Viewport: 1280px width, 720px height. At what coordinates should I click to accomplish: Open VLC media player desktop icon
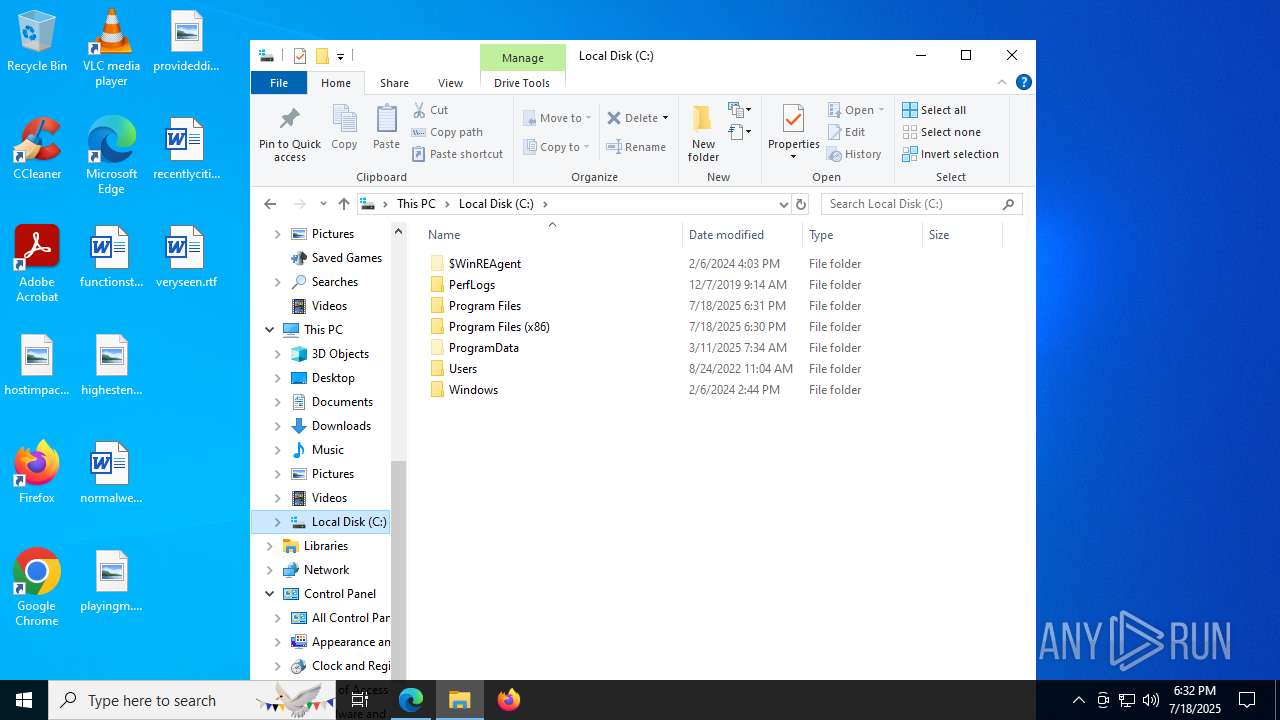[x=111, y=48]
